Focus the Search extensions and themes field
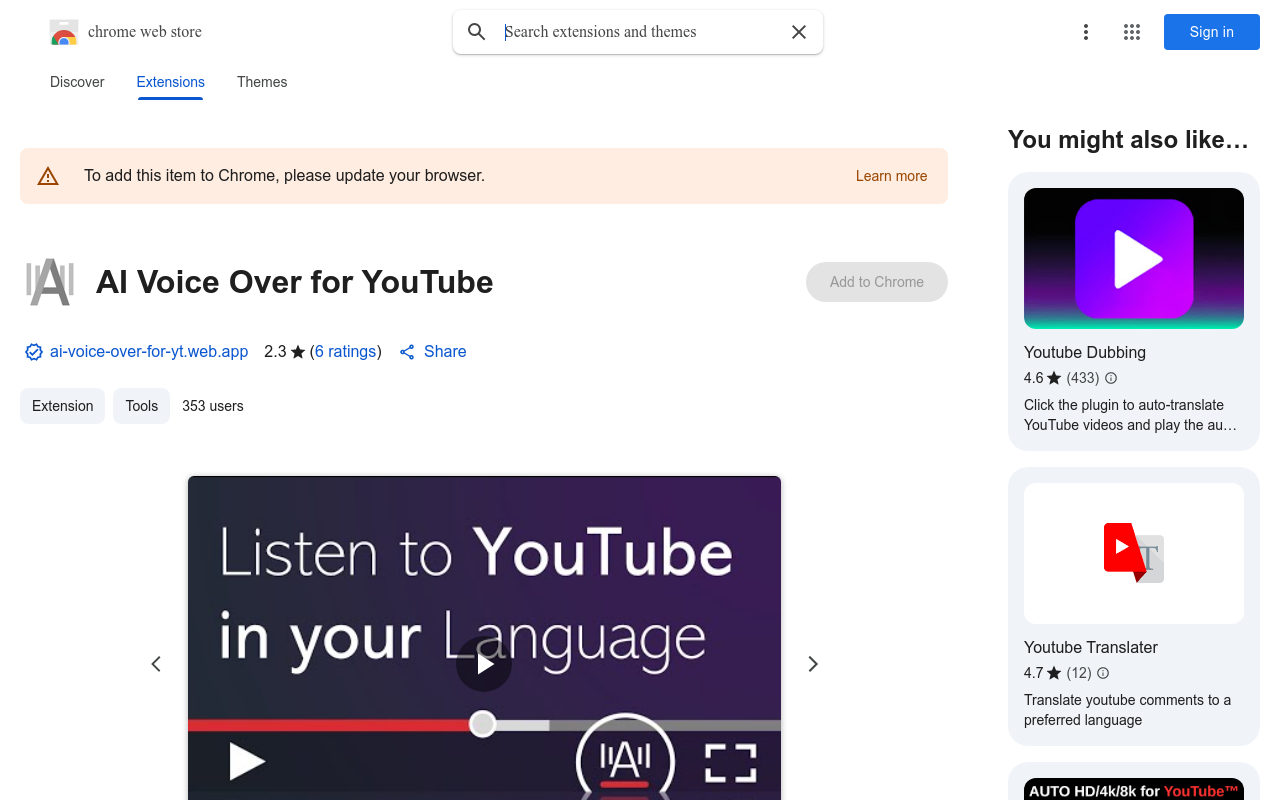 tap(640, 32)
